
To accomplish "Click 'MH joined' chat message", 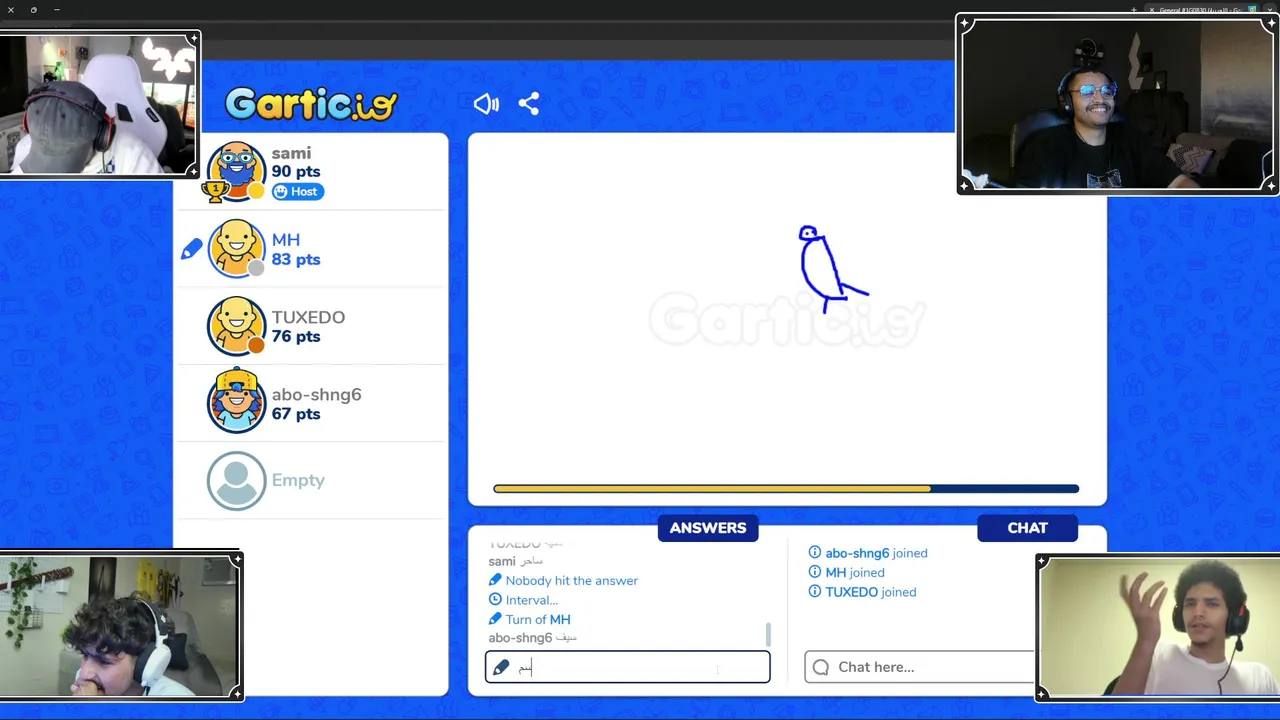I will pos(855,572).
